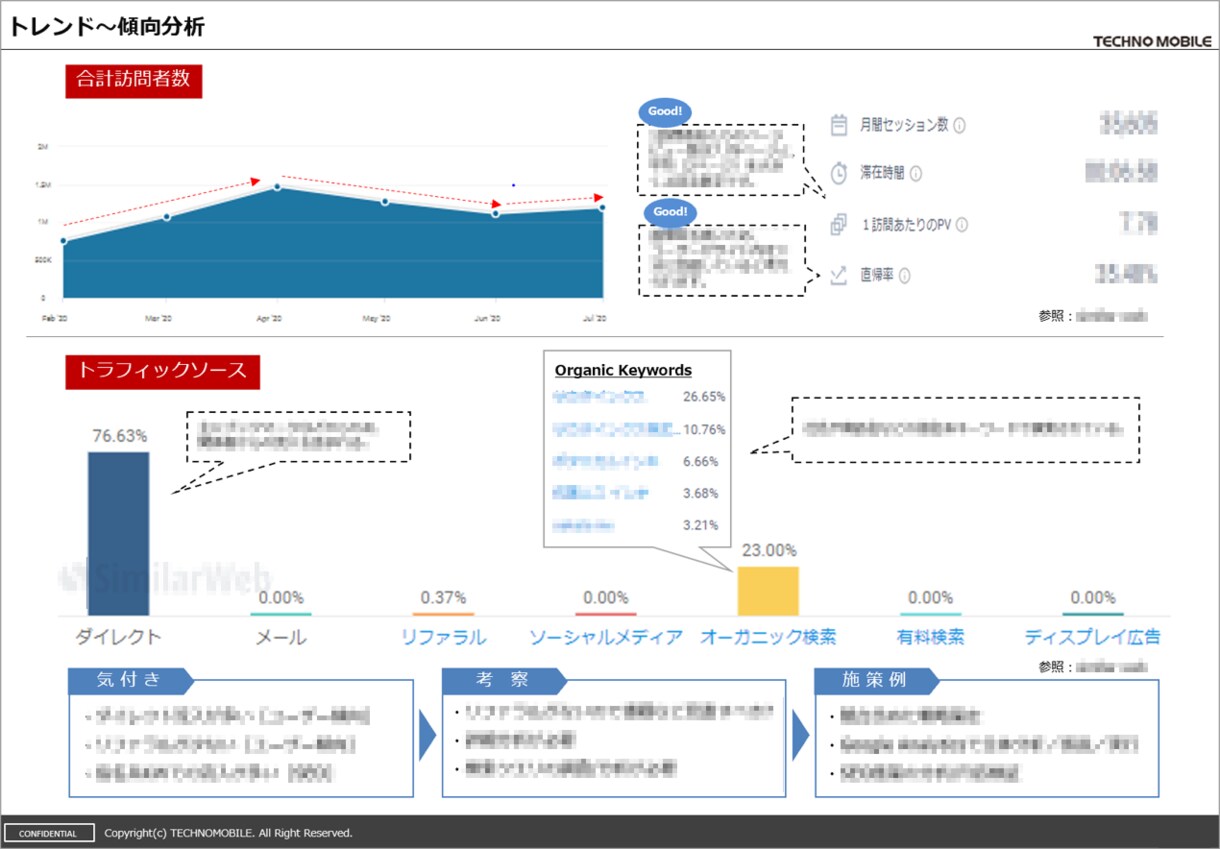Click the 26.65% keyword share value

pos(704,397)
